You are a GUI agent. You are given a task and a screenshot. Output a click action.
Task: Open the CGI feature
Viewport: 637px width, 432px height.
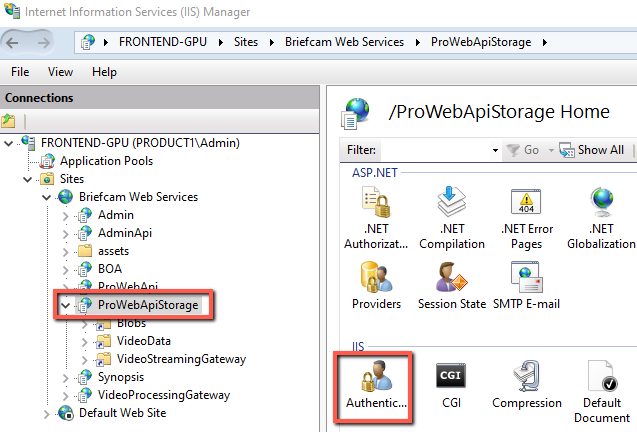pyautogui.click(x=451, y=384)
